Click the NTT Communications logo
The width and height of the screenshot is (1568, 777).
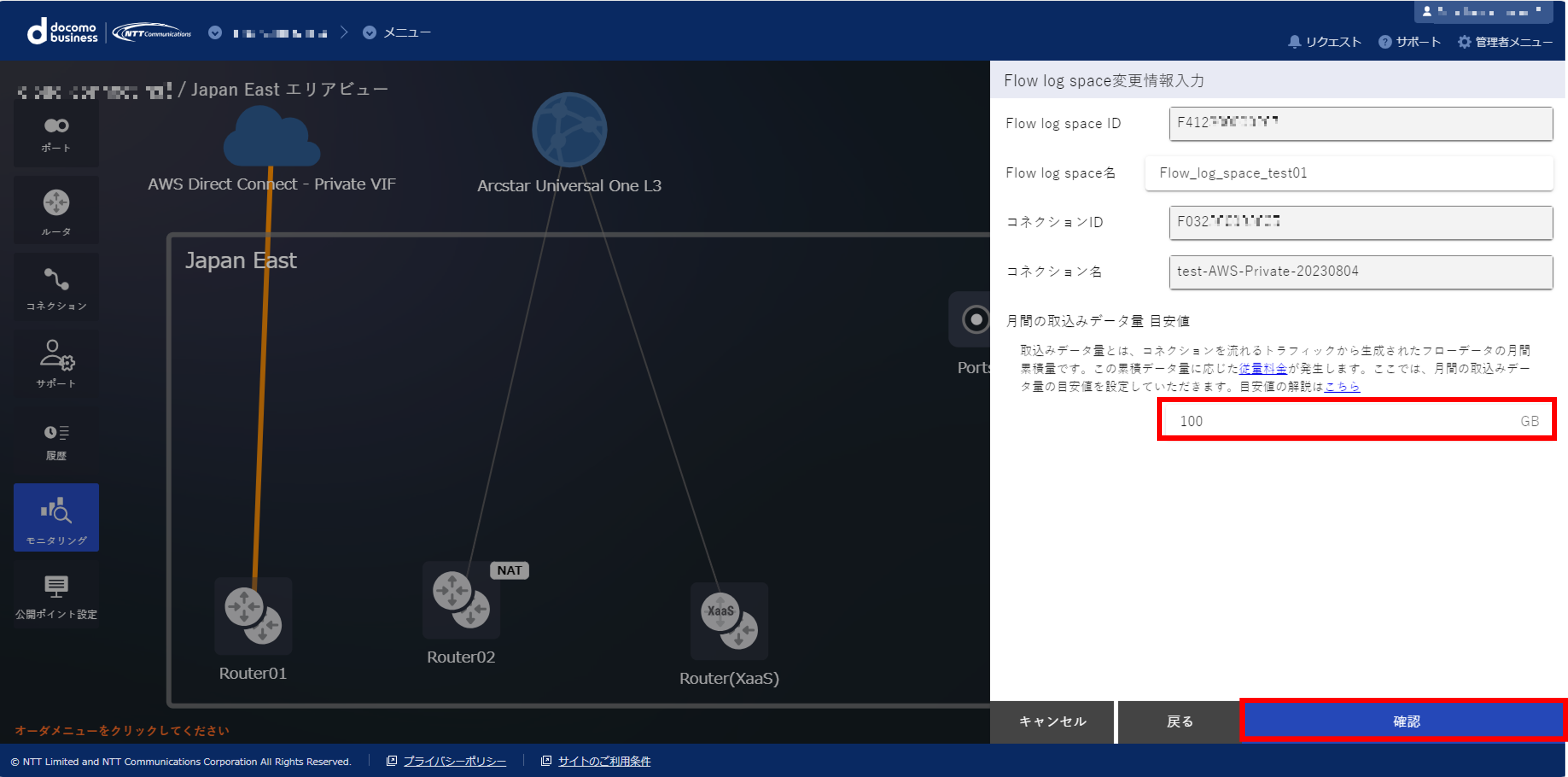152,33
